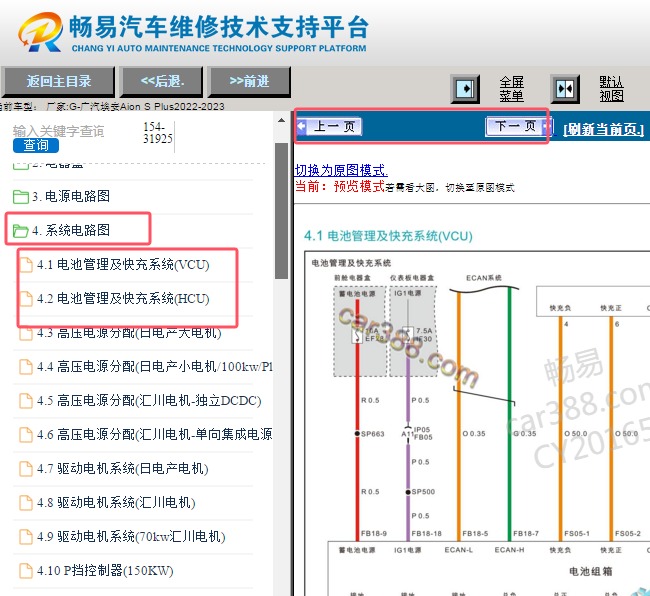Open 4.2 电池管理及快充系统(HCU)
Viewport: 650px width, 596px height.
(x=123, y=298)
